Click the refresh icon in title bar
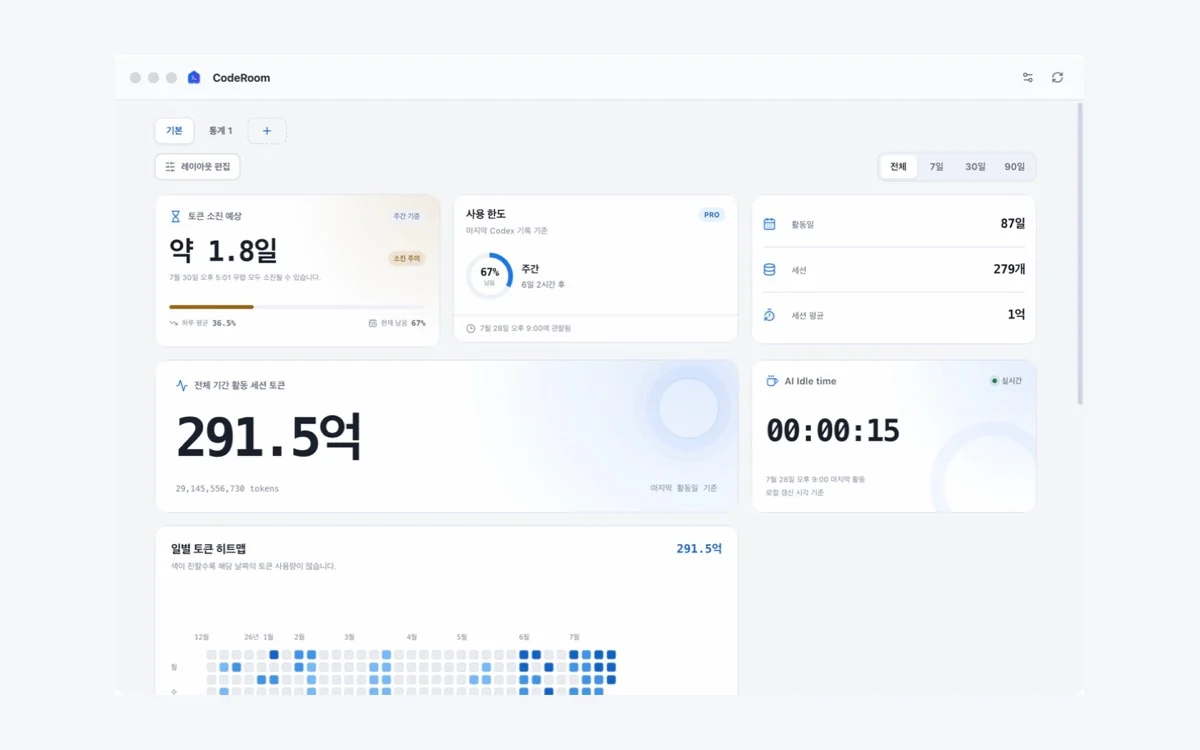This screenshot has width=1200, height=750. pos(1057,78)
